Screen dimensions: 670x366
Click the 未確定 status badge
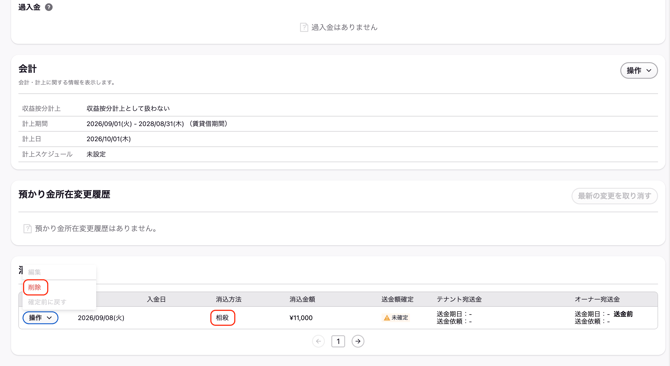396,318
